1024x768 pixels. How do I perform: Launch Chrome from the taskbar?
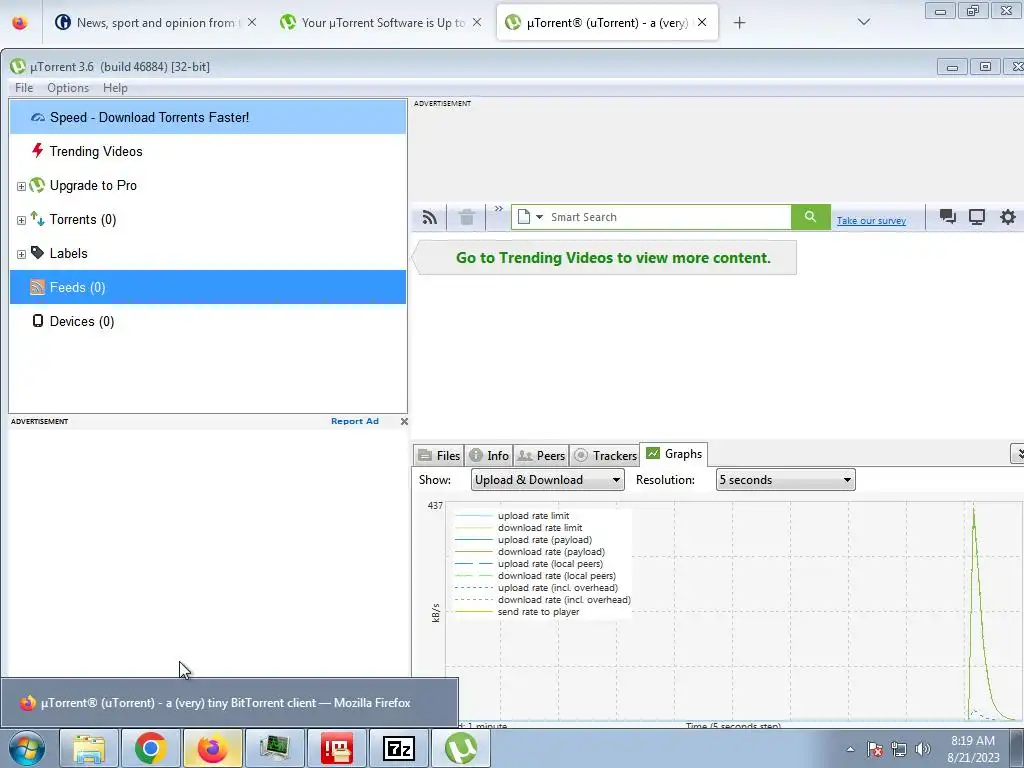pos(150,748)
